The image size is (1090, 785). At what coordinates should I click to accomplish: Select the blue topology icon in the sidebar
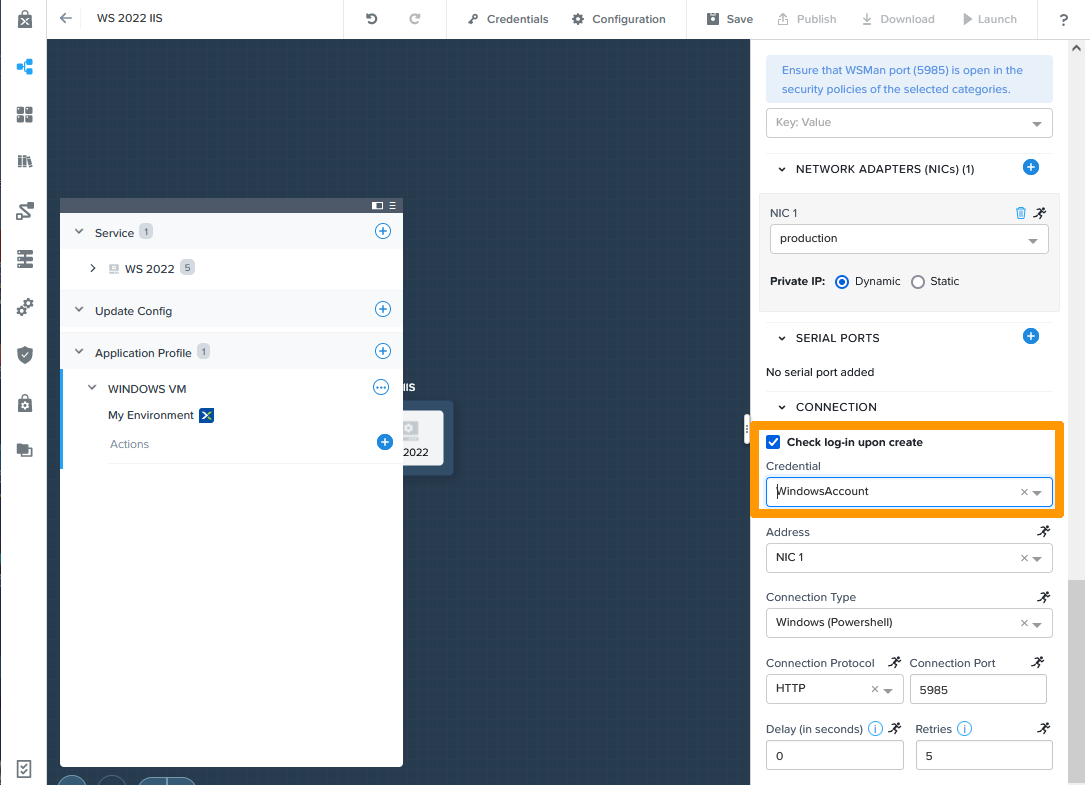[23, 67]
